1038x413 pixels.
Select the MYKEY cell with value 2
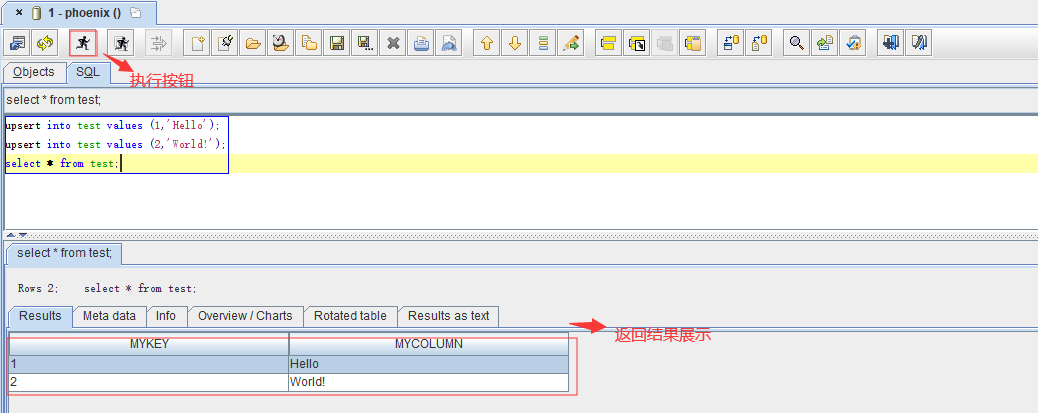tap(149, 382)
